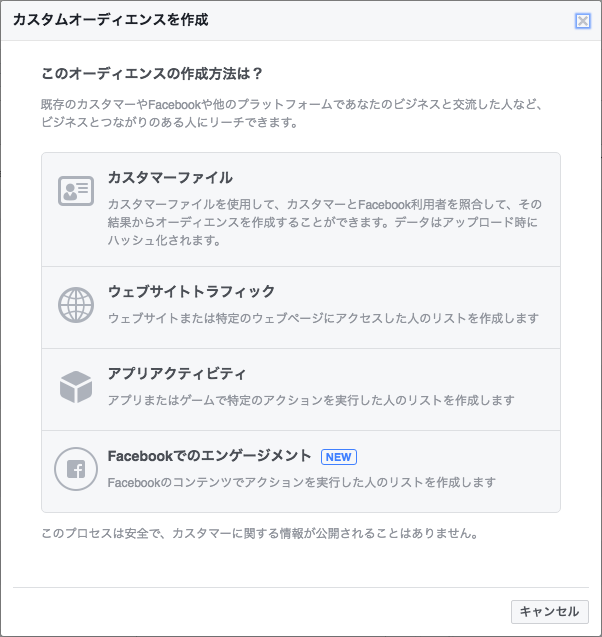
Task: Click the intro paragraph about reaching business contacts
Action: 292,113
